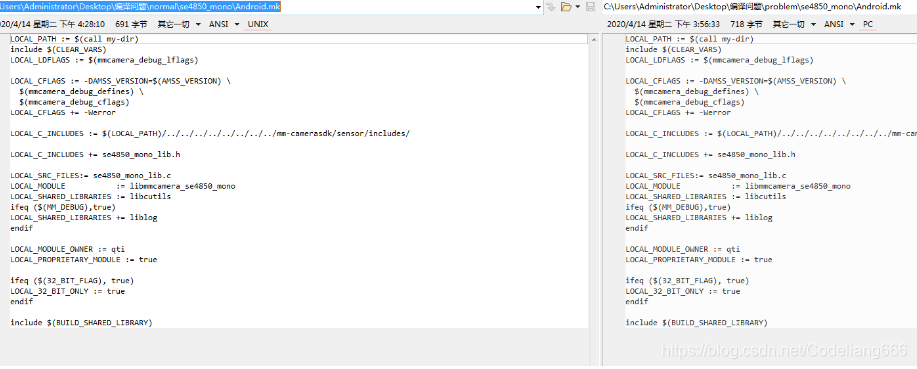Click the UNIX line ending label
The height and width of the screenshot is (369, 917).
[258, 24]
